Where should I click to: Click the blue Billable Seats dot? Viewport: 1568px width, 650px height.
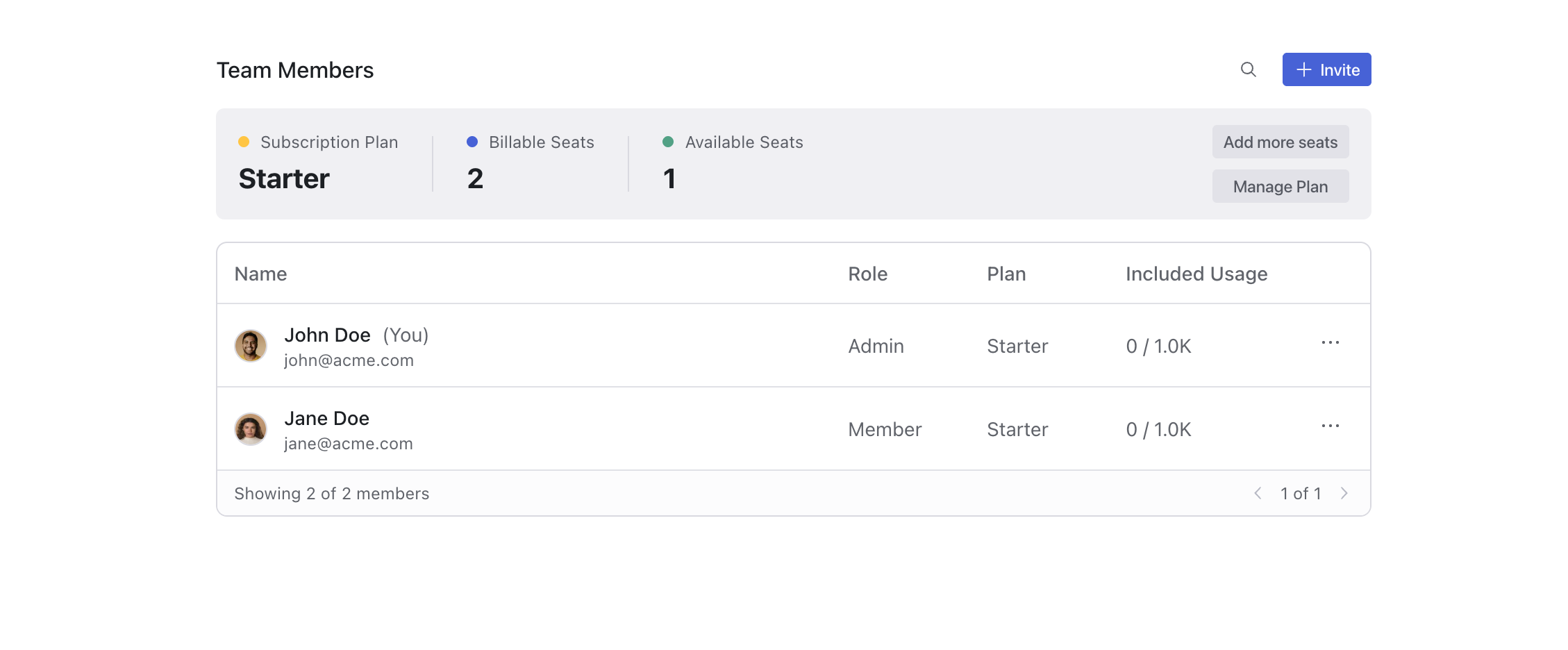click(x=472, y=142)
